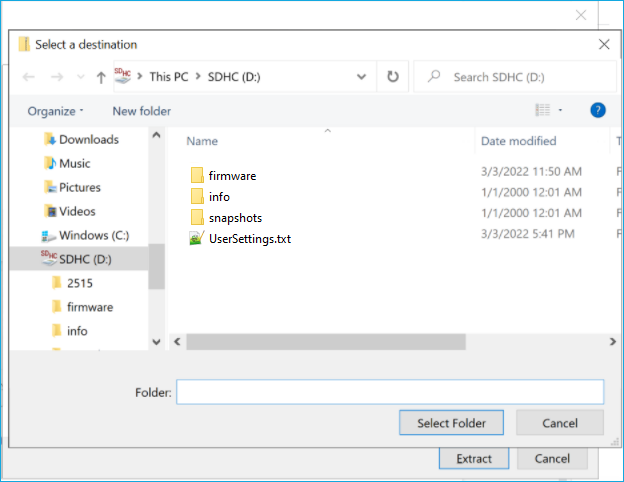
Task: Click the Folder name text field
Action: coord(390,392)
